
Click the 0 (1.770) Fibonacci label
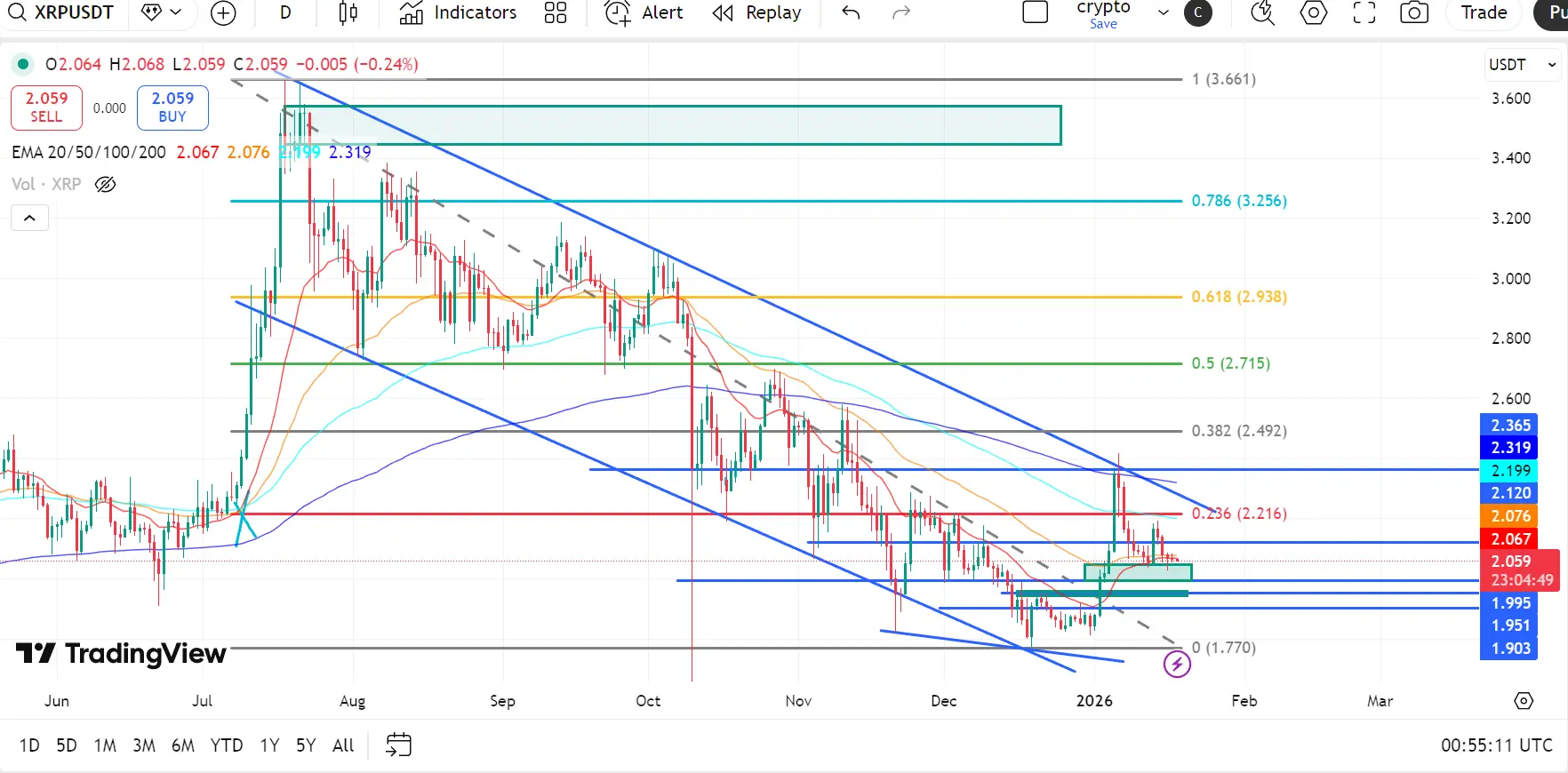1224,648
